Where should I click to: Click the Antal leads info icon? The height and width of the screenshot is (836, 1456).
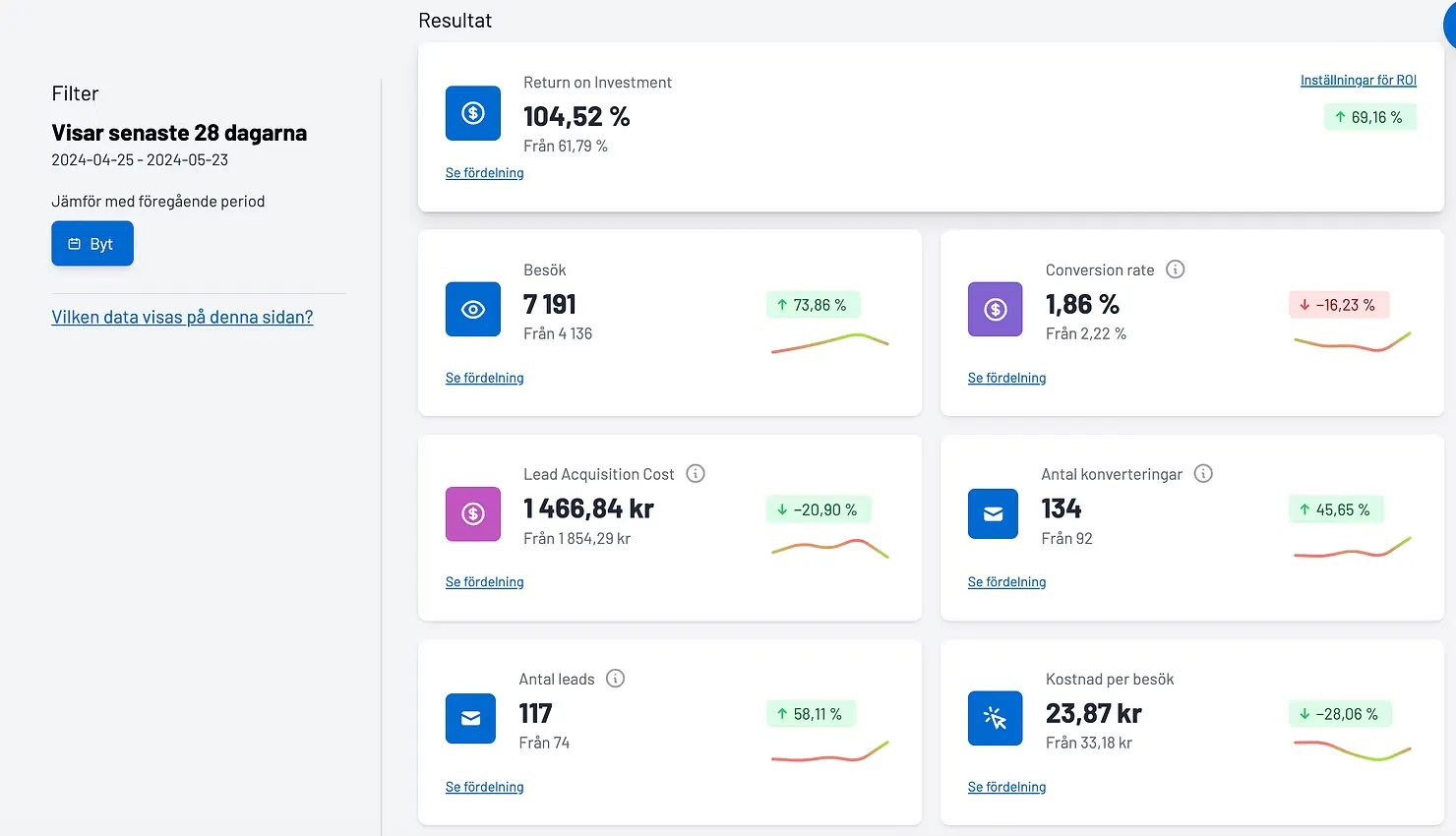(x=615, y=678)
